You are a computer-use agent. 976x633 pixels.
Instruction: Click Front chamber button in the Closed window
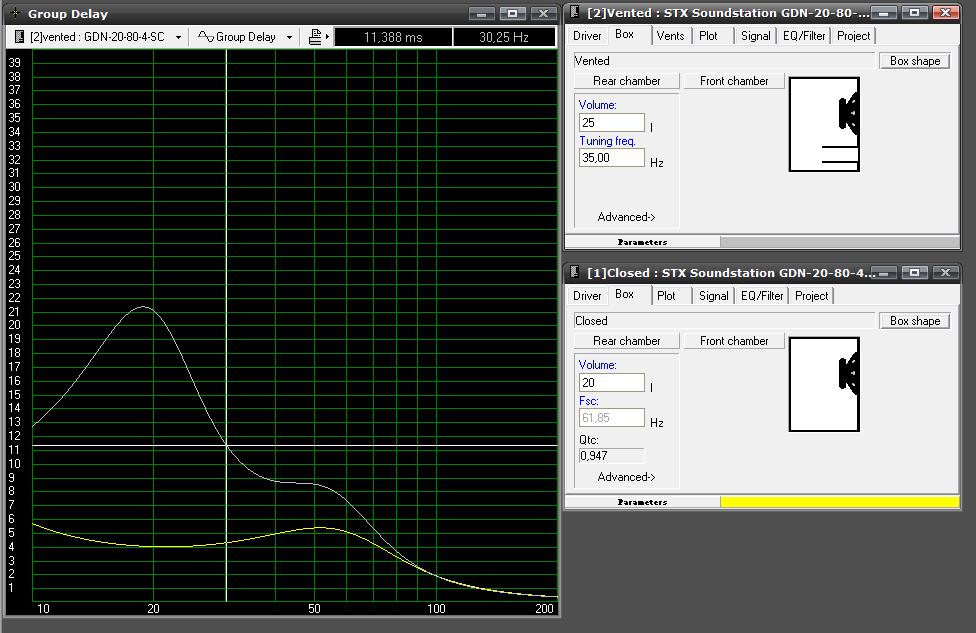(x=734, y=341)
